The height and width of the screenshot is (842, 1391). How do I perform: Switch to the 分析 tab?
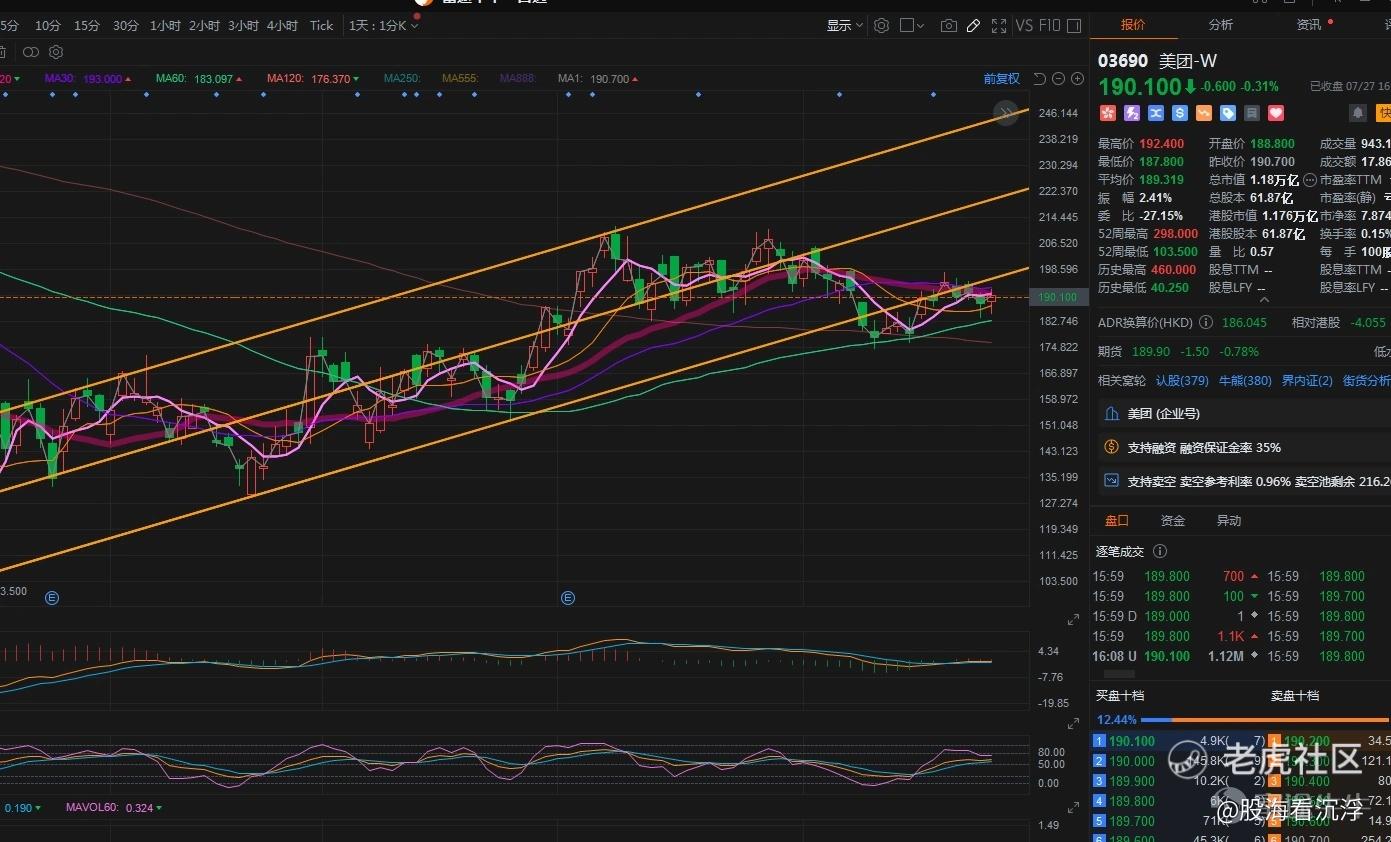(1220, 25)
